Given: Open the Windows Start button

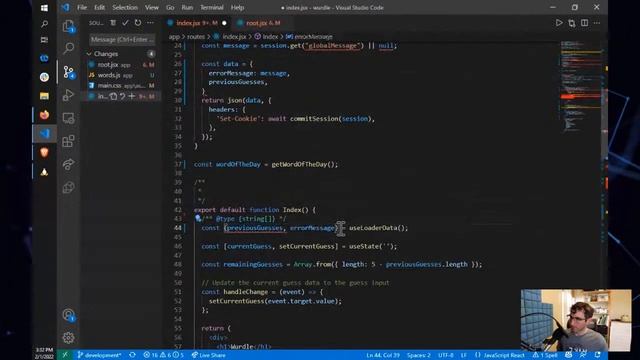Looking at the screenshot, I should [x=44, y=8].
